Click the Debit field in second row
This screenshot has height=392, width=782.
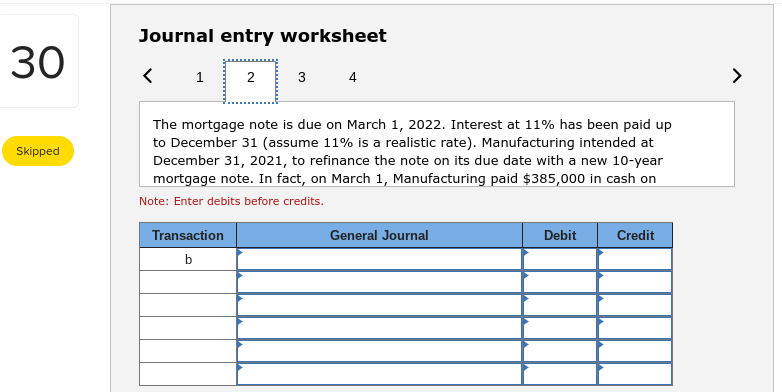pyautogui.click(x=560, y=282)
